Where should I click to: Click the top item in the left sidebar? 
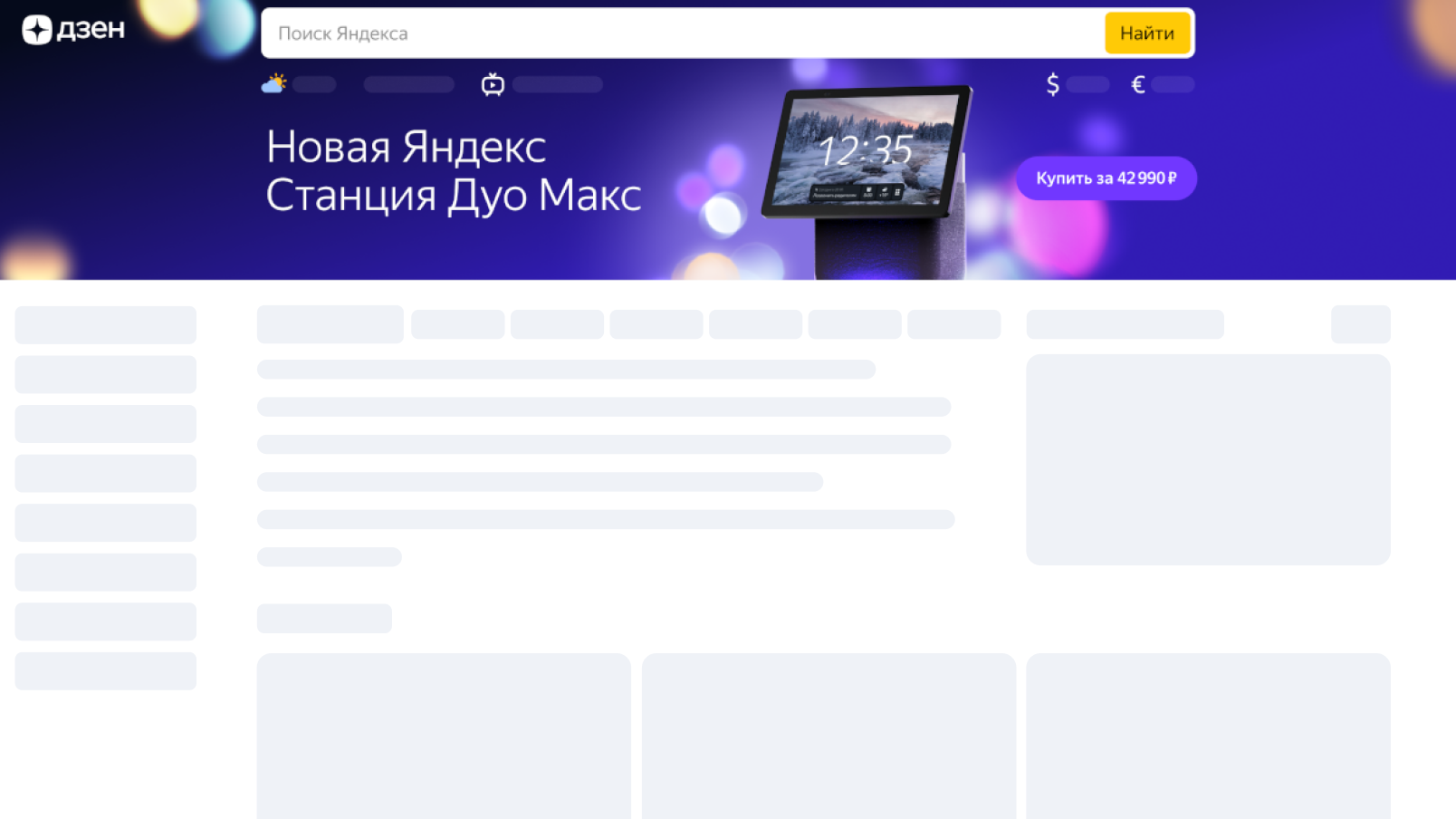[x=105, y=324]
